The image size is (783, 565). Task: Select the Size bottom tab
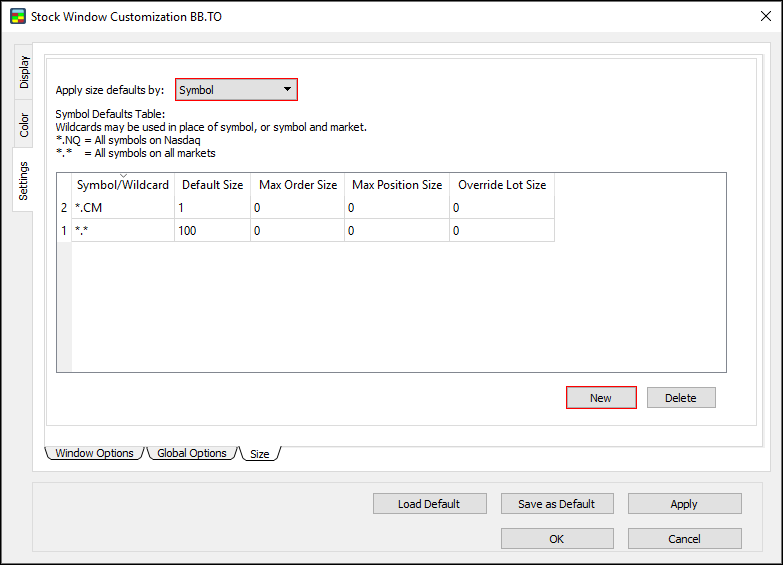pos(260,454)
